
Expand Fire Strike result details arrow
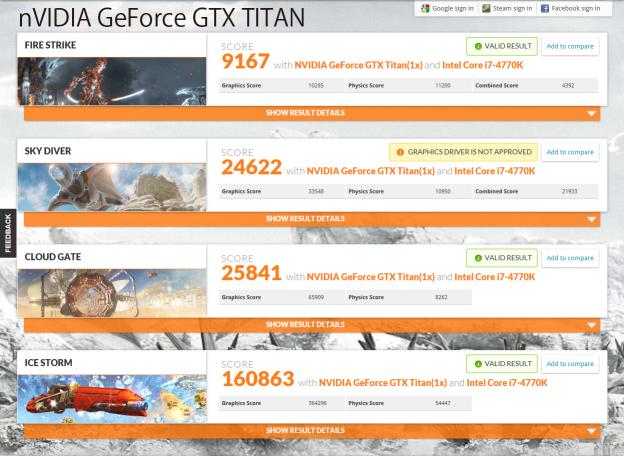tap(591, 114)
